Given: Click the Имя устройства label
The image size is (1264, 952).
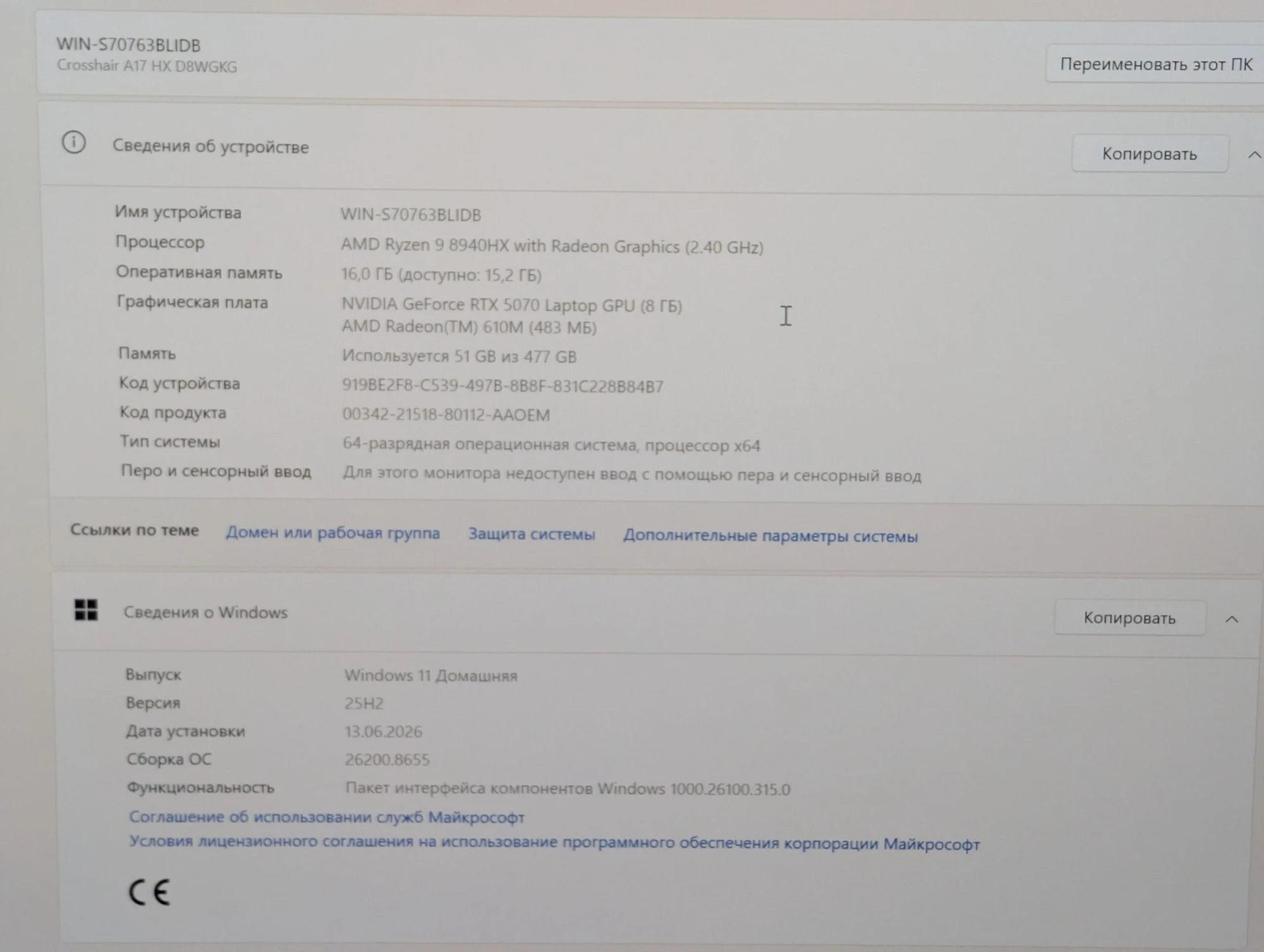Looking at the screenshot, I should click(x=178, y=212).
